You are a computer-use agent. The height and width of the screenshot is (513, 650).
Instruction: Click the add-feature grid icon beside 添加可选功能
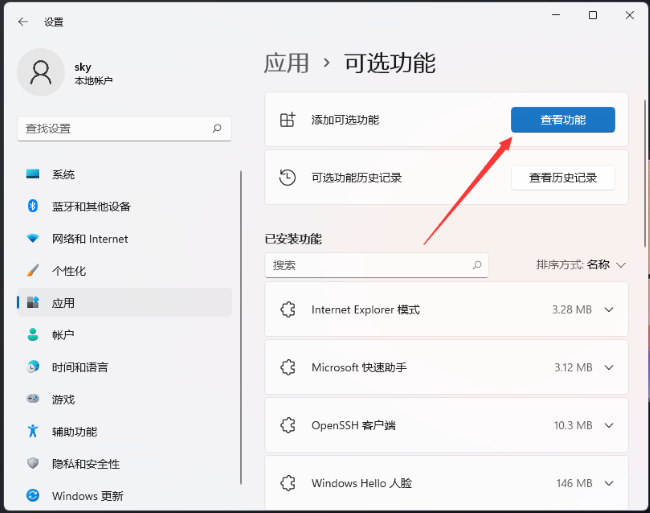pos(287,120)
